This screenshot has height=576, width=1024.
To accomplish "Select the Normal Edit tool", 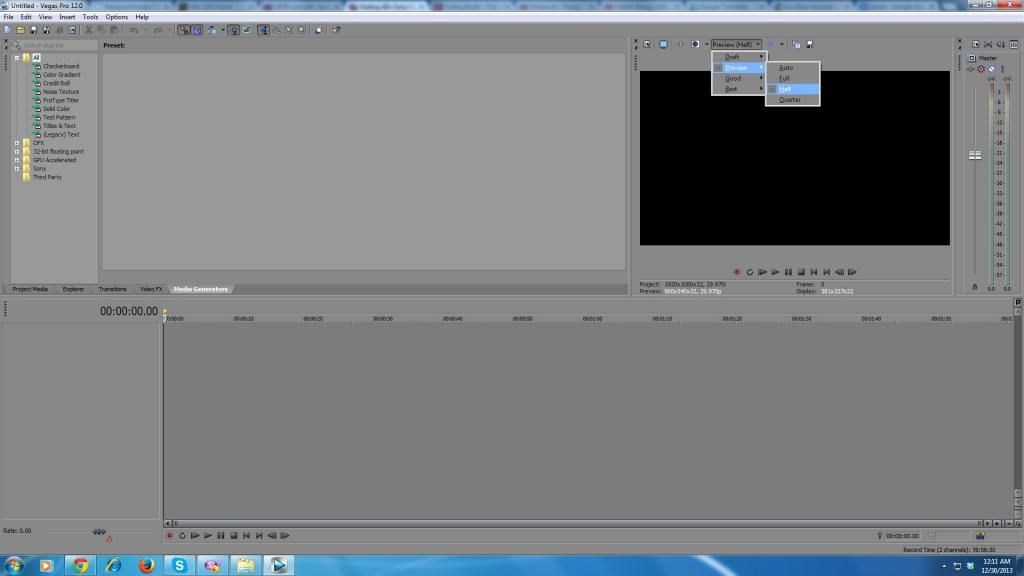I will [x=263, y=30].
